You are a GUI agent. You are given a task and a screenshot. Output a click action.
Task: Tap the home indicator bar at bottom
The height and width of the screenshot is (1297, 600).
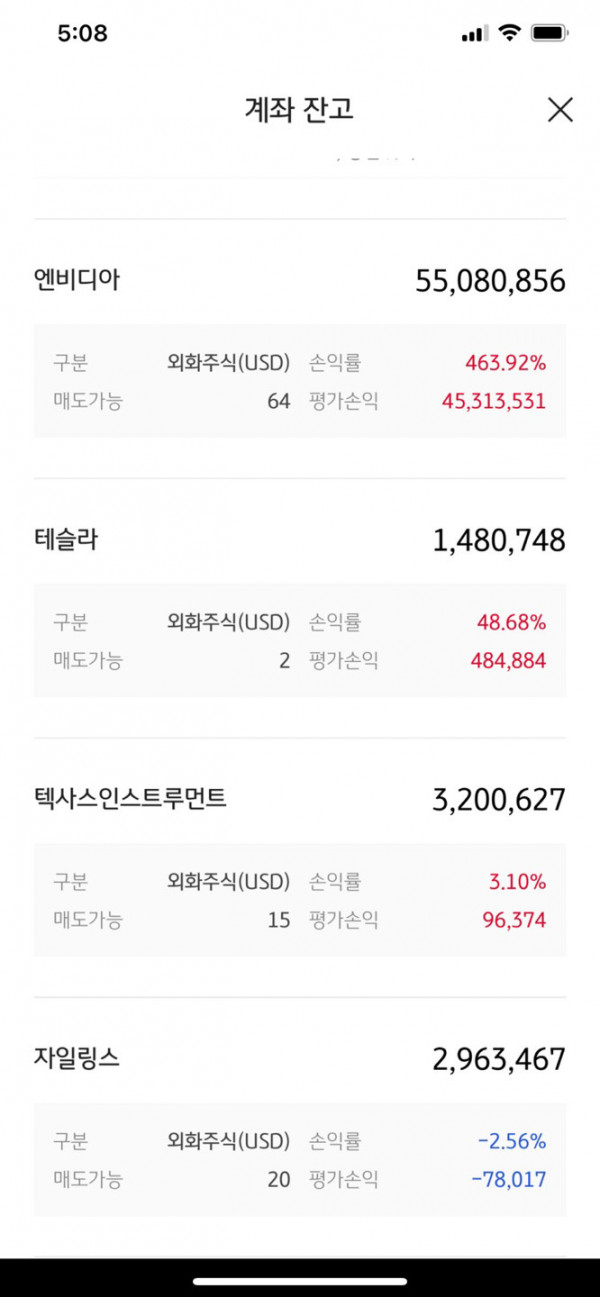click(300, 1281)
